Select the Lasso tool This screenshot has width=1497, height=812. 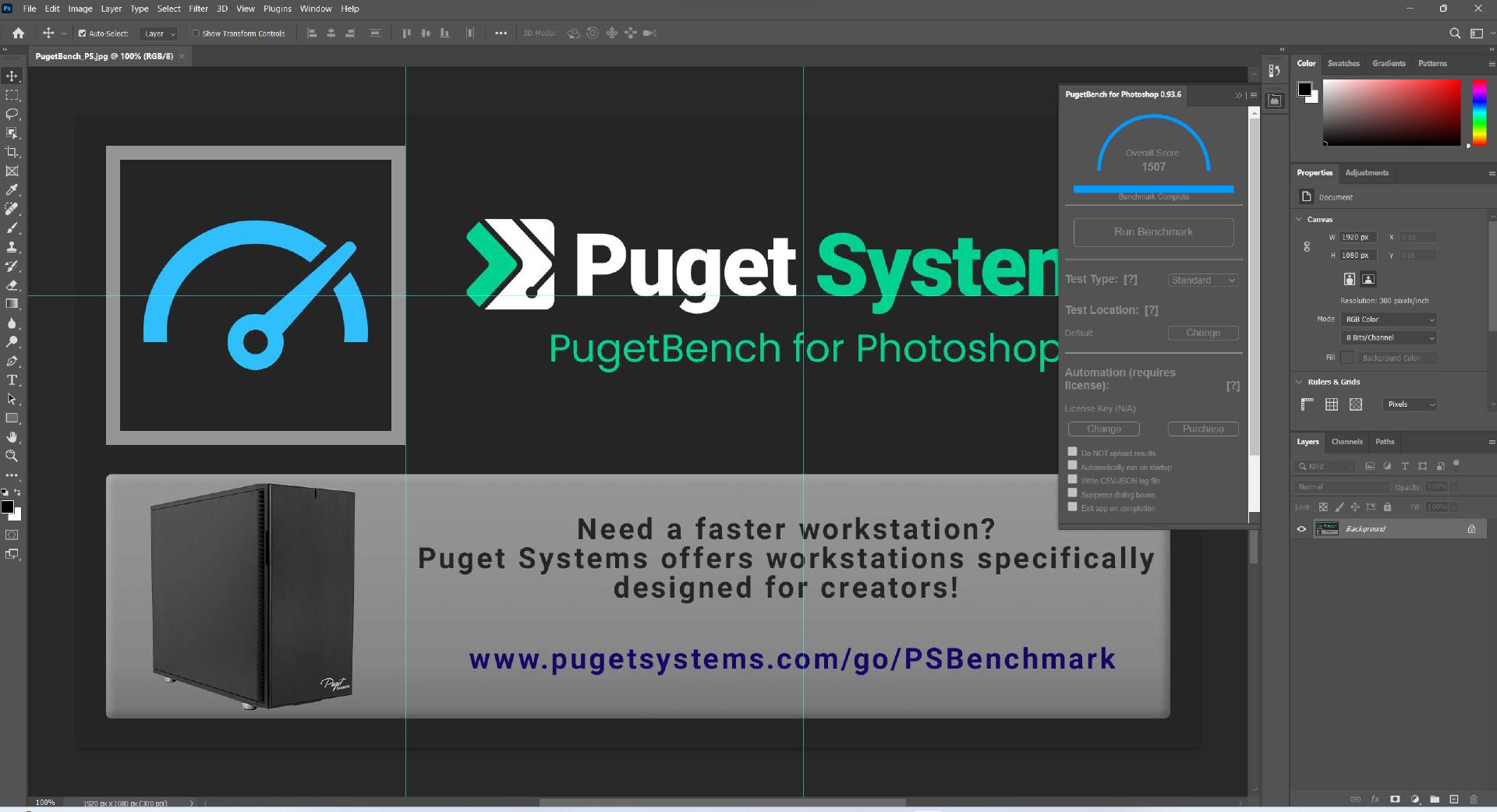[12, 114]
